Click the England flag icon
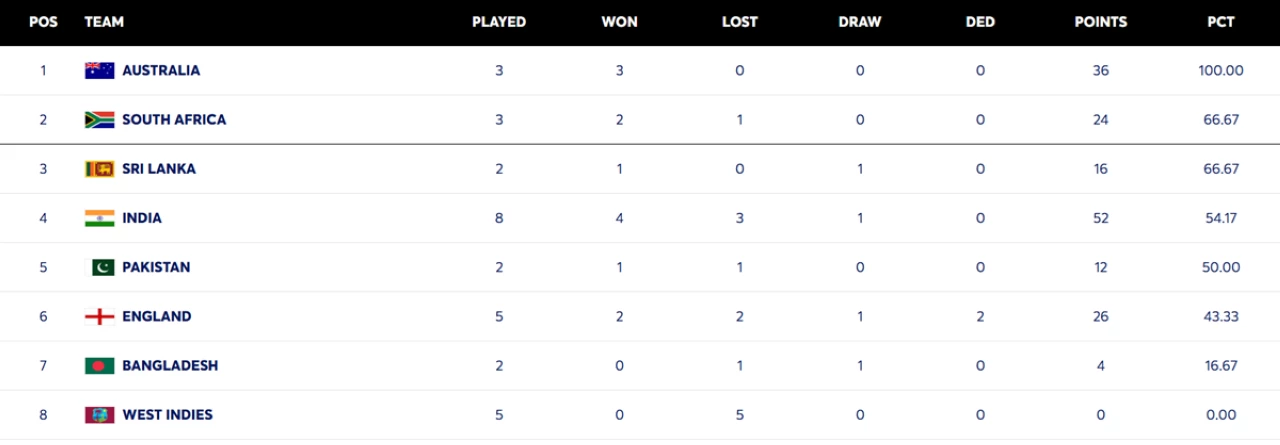1280x445 pixels. point(99,316)
